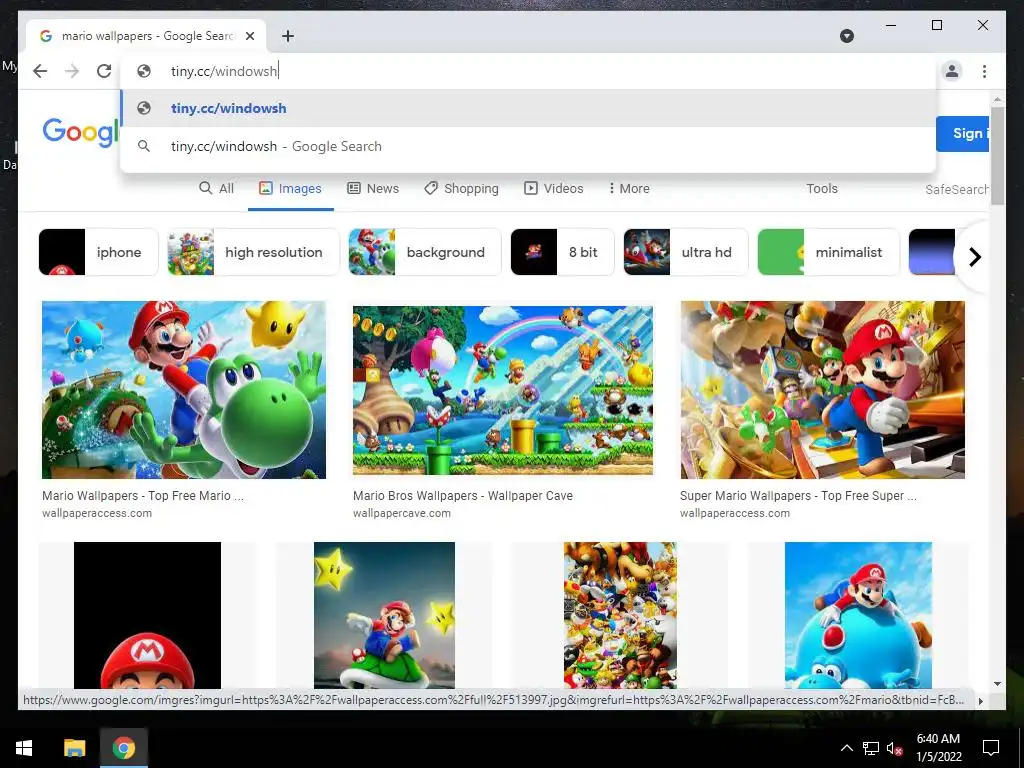
Task: Click the globe icon in the address bar
Action: [144, 71]
